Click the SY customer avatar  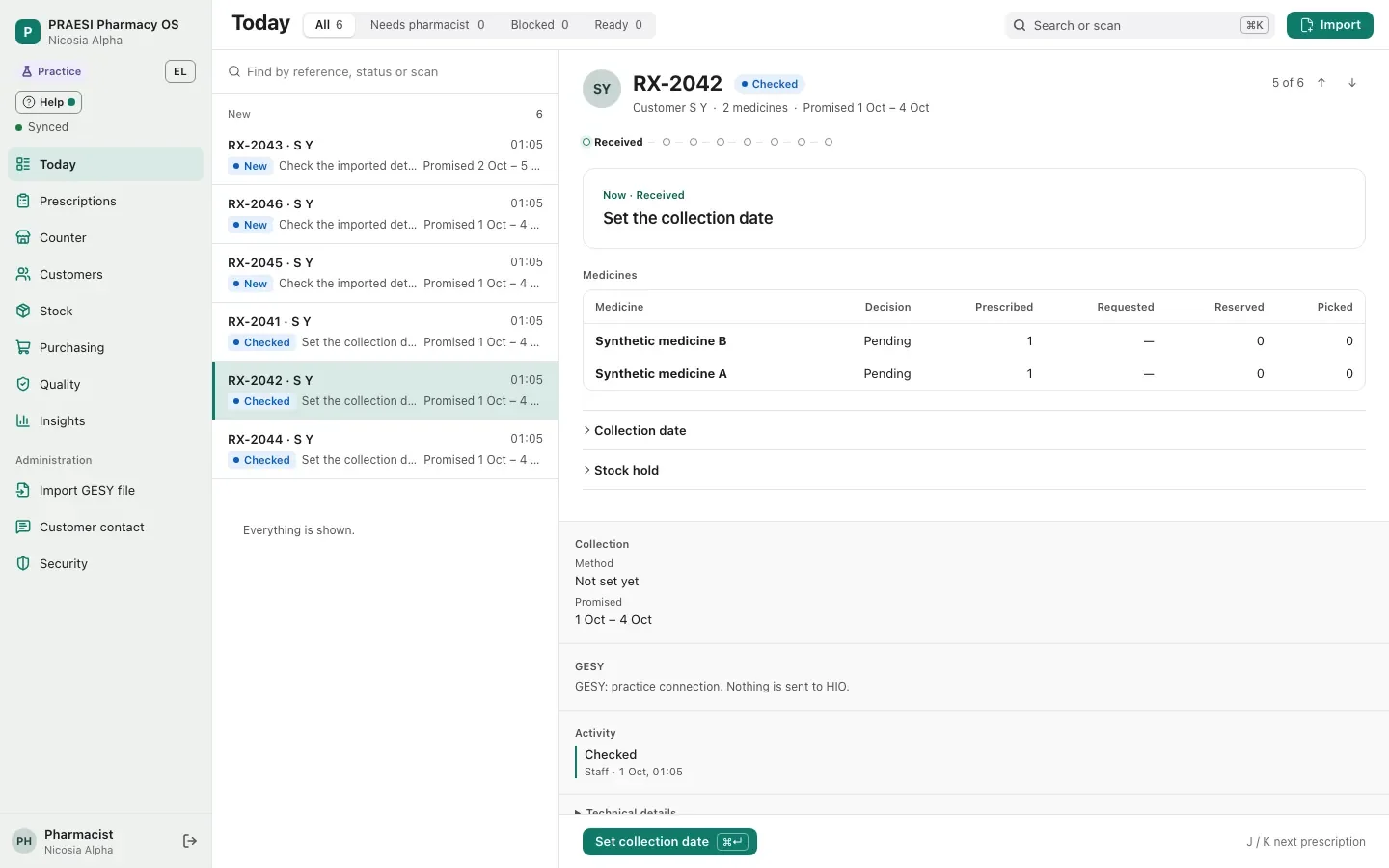(602, 89)
